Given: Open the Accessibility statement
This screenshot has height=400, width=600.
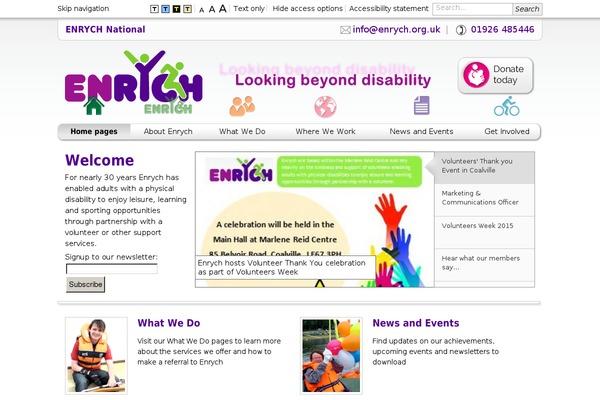Looking at the screenshot, I should point(389,8).
